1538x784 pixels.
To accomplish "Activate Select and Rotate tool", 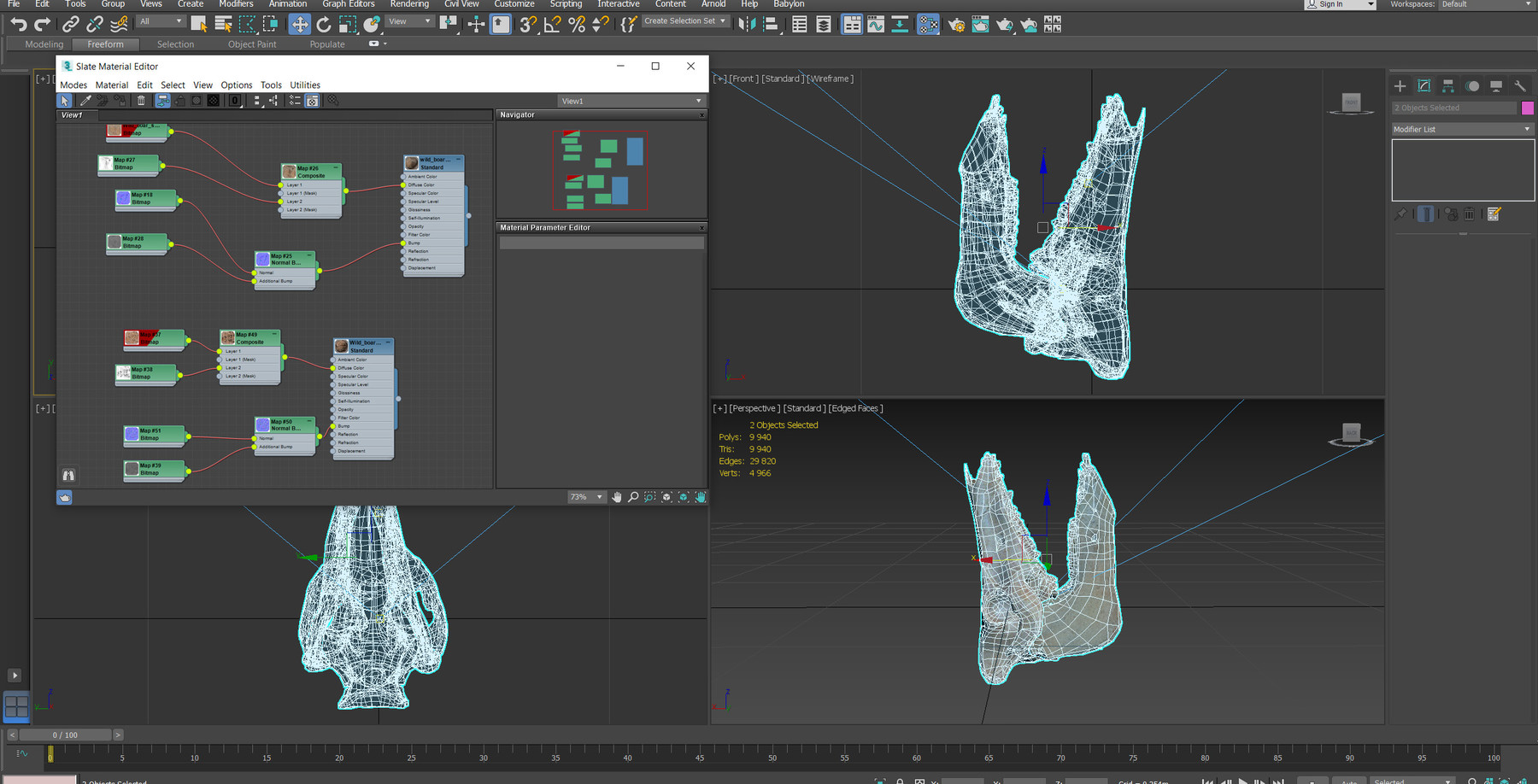I will point(324,25).
